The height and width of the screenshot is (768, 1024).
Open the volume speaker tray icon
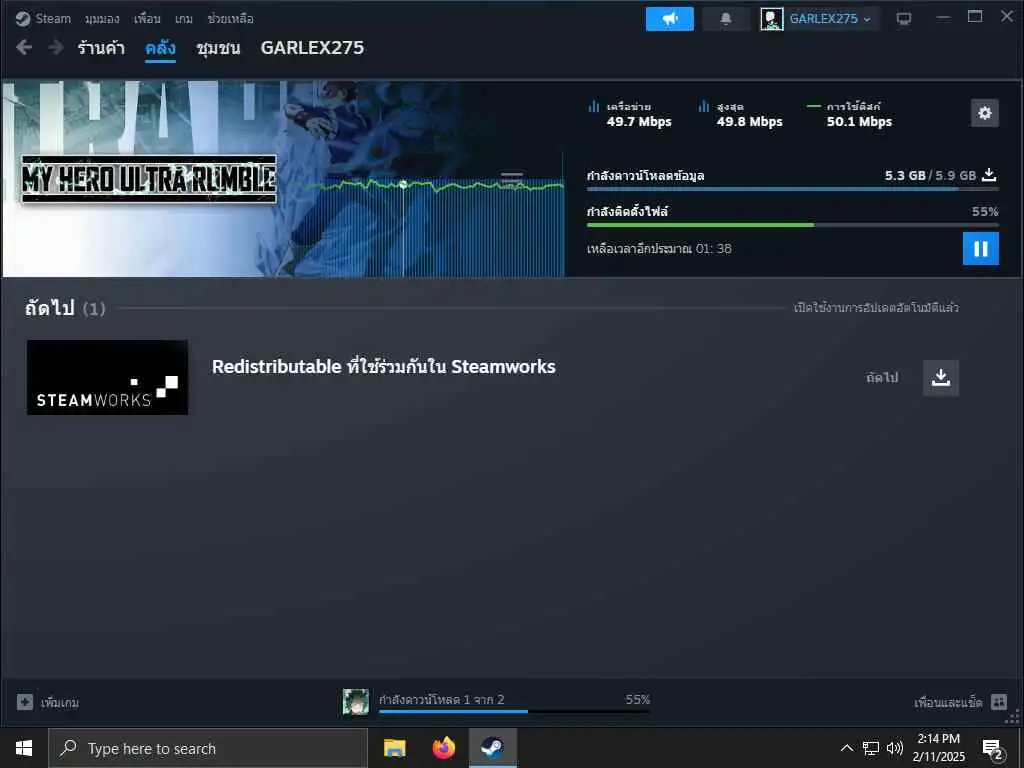(894, 748)
